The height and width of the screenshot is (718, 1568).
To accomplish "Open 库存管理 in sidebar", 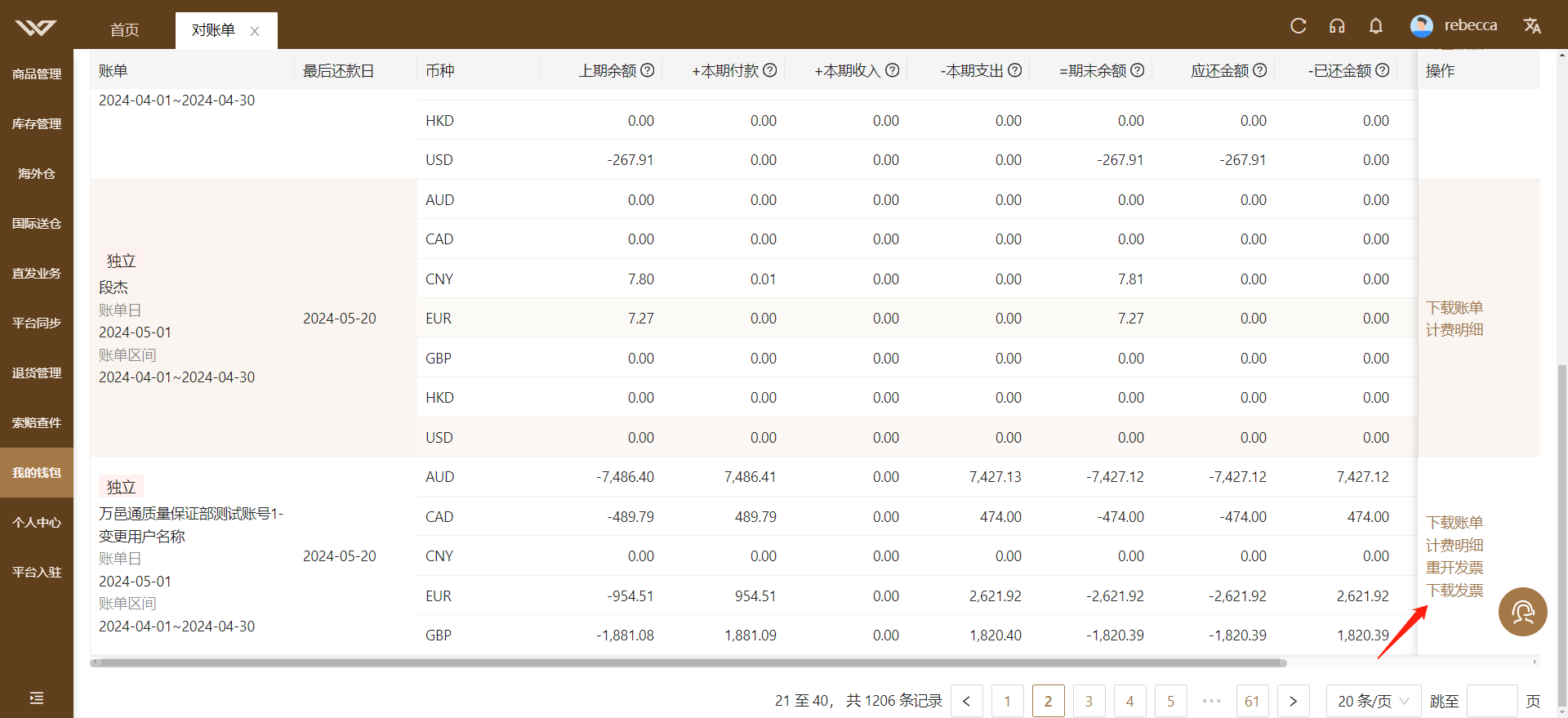I will click(x=37, y=124).
